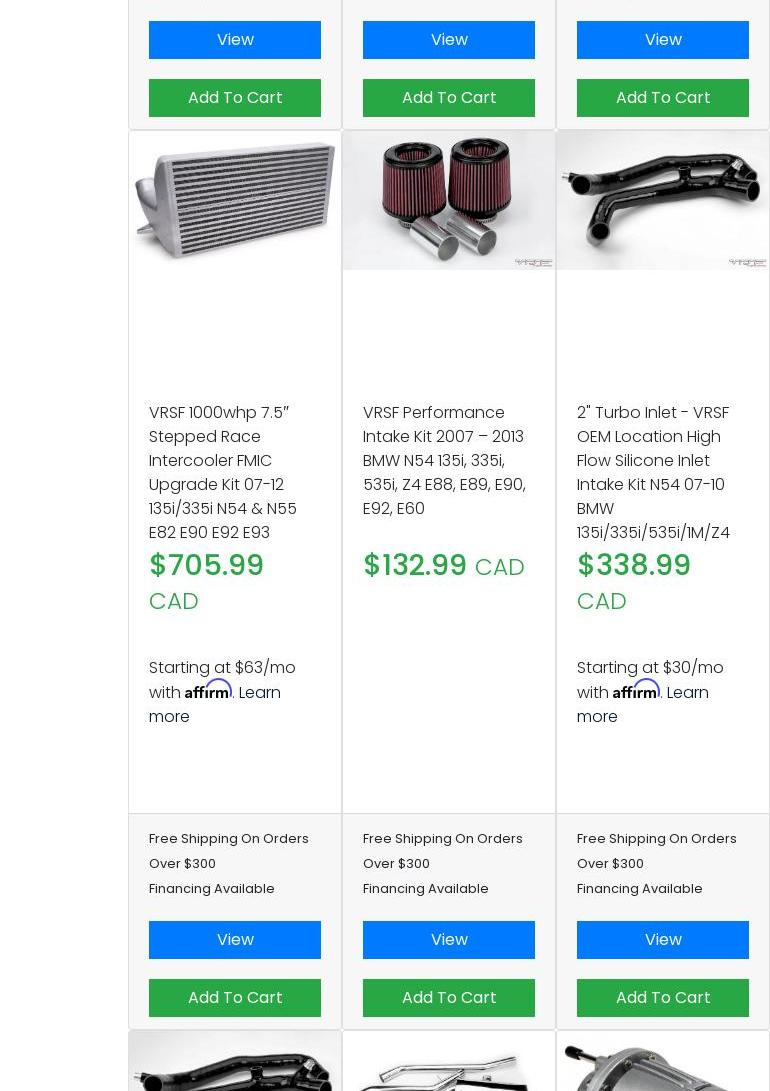Open the VRSF 1000whp Stepped Race Intercooler title
Viewport: 770px width, 1091px height.
coord(223,472)
